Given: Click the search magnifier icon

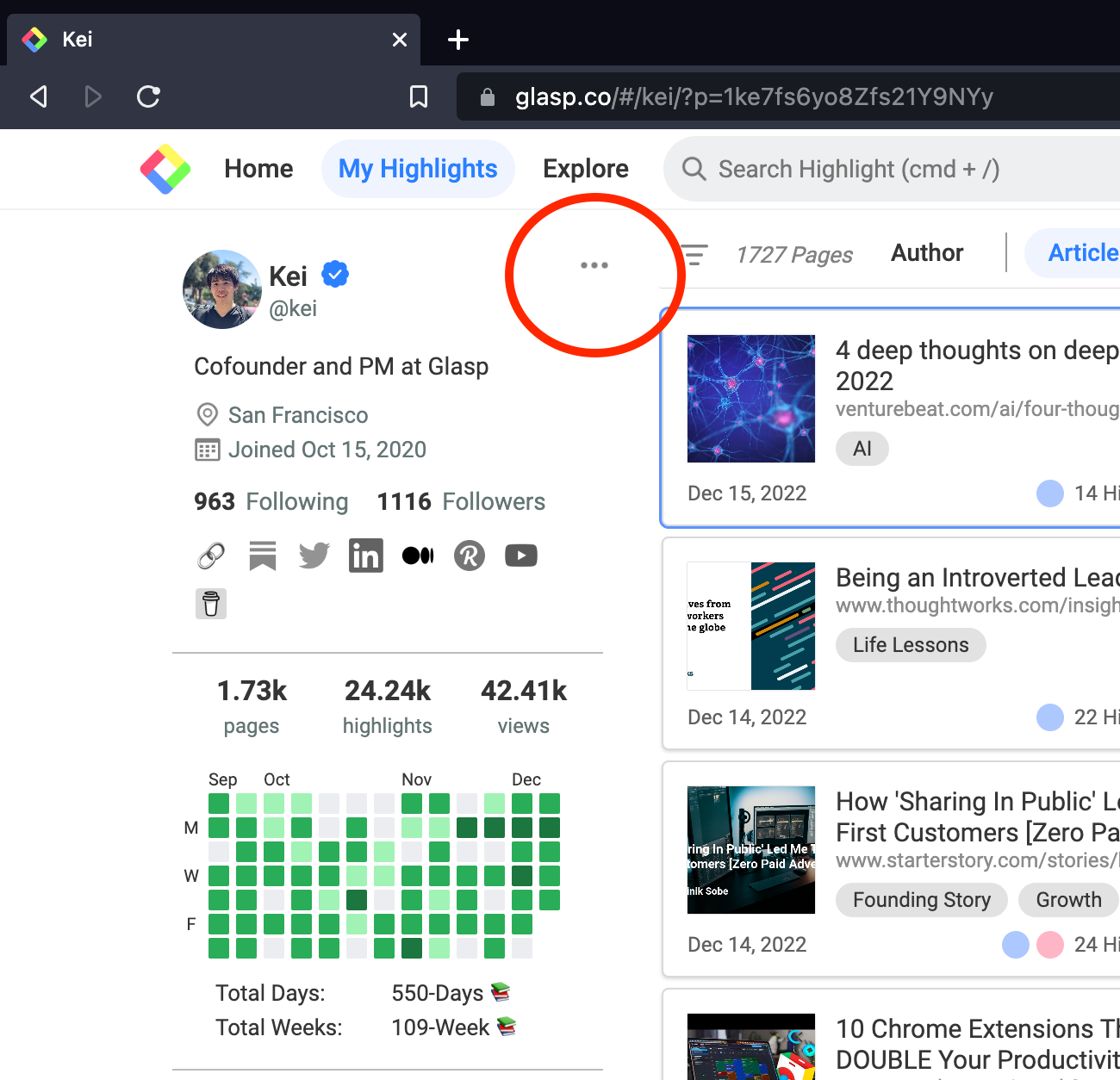Looking at the screenshot, I should click(694, 169).
